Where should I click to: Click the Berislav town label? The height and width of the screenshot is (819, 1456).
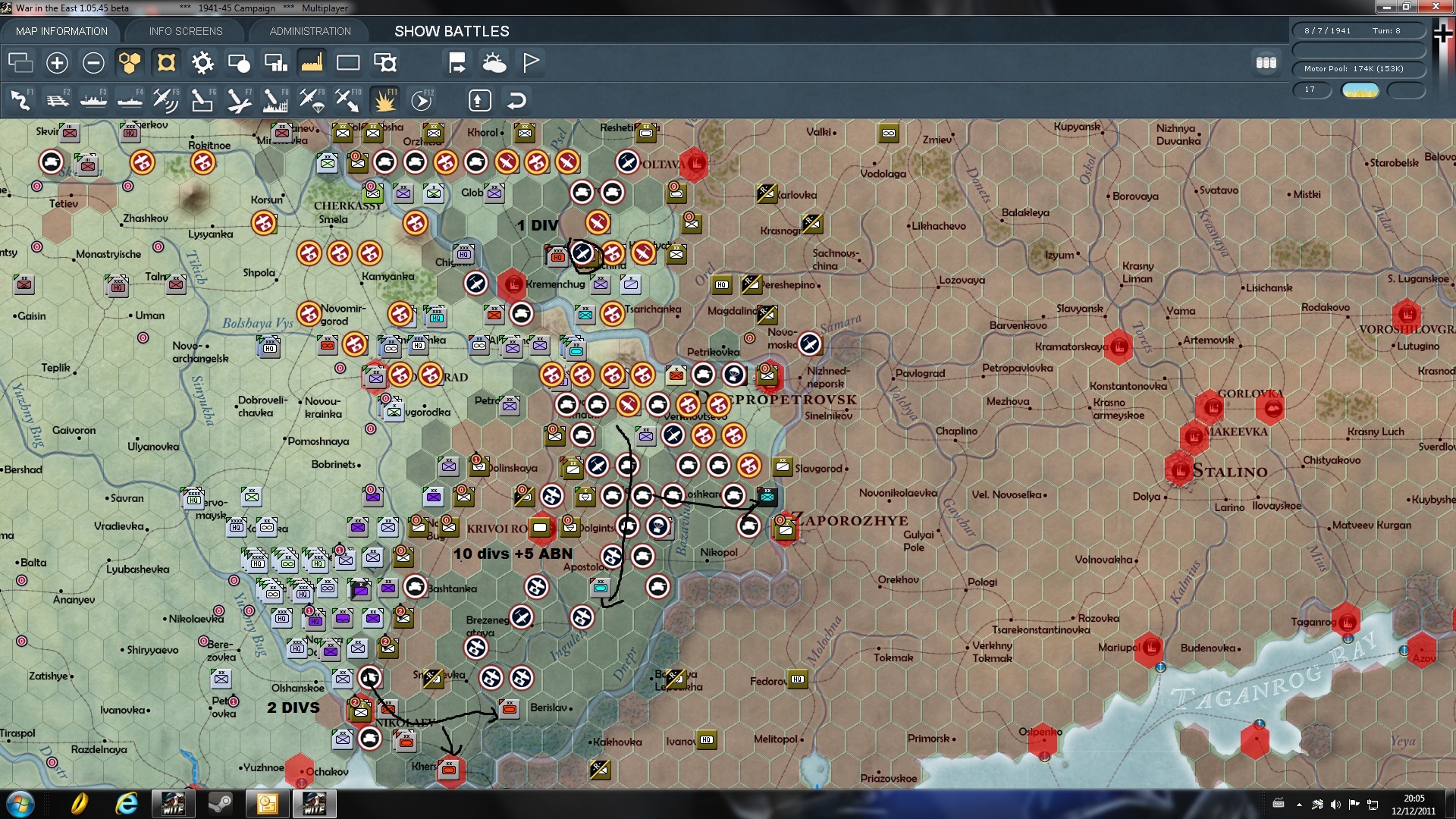(x=548, y=708)
